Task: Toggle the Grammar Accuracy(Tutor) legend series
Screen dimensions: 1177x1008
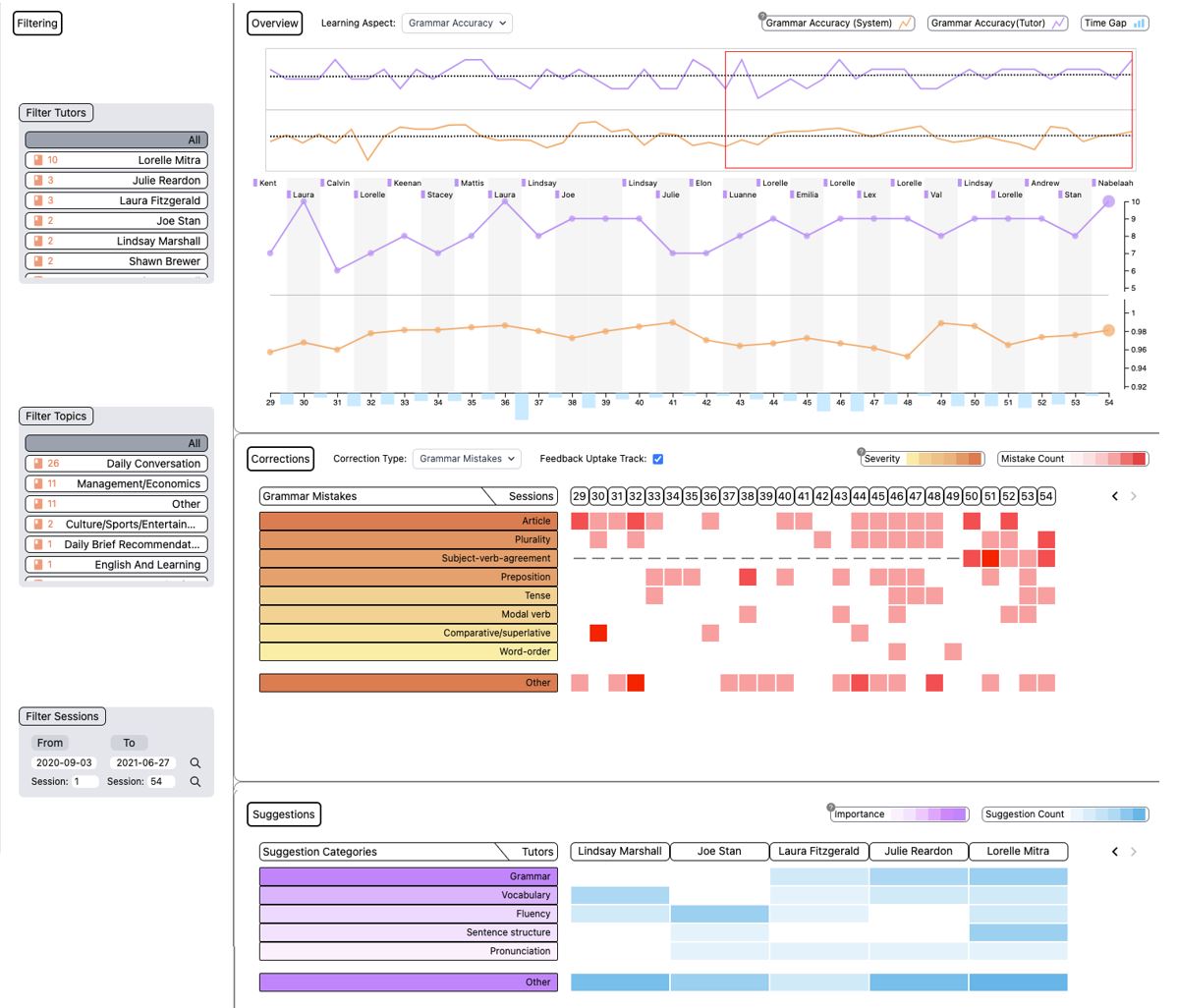Action: tap(997, 24)
